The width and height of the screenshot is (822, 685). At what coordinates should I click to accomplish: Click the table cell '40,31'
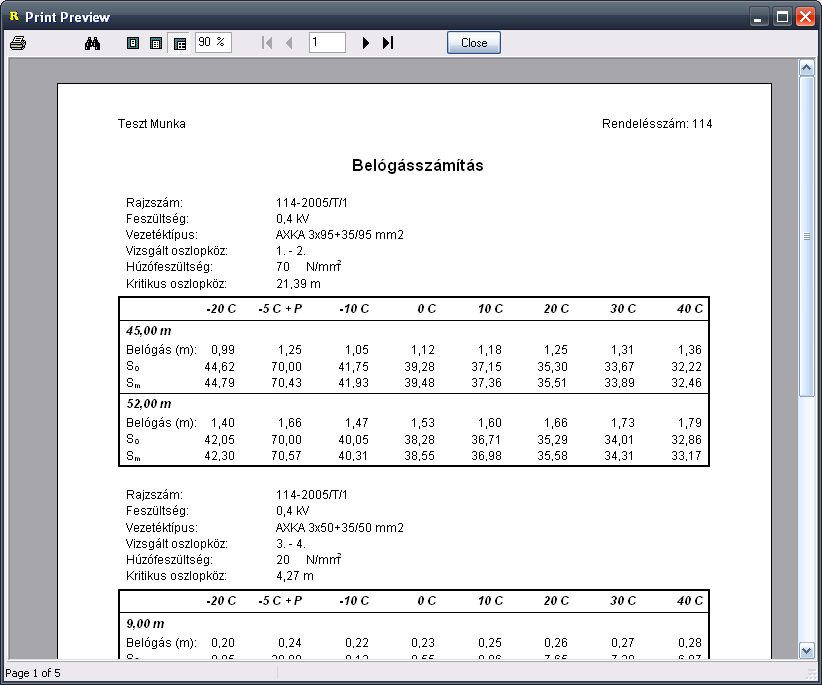coord(353,456)
